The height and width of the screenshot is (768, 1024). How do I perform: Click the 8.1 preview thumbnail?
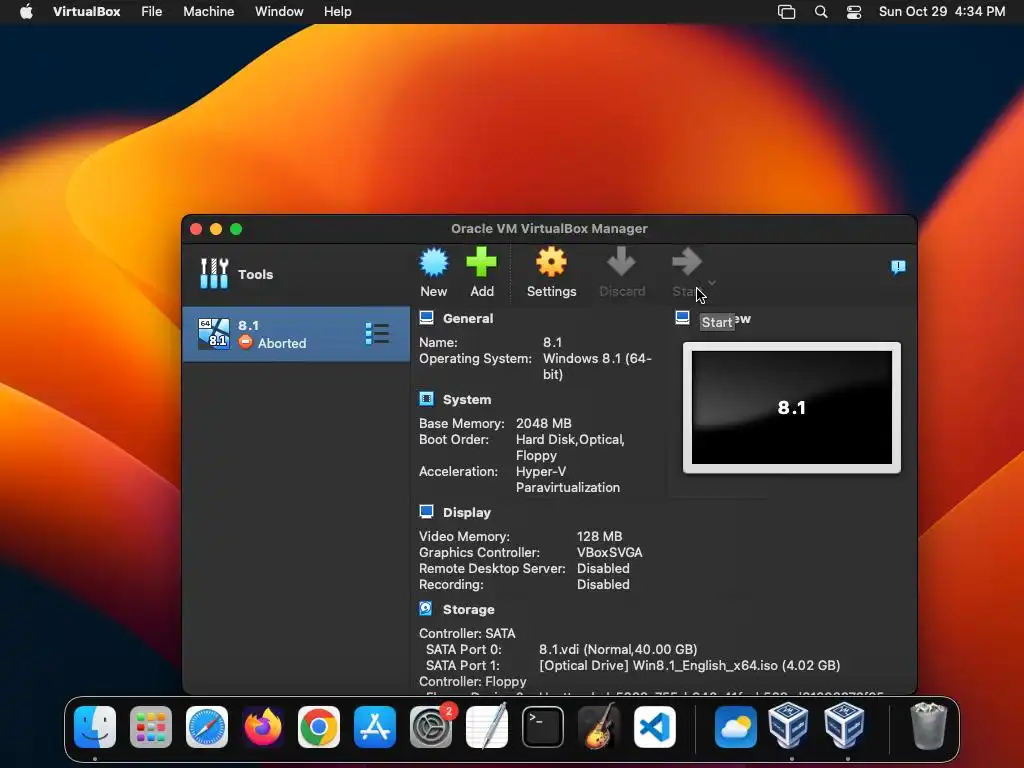[x=792, y=408]
